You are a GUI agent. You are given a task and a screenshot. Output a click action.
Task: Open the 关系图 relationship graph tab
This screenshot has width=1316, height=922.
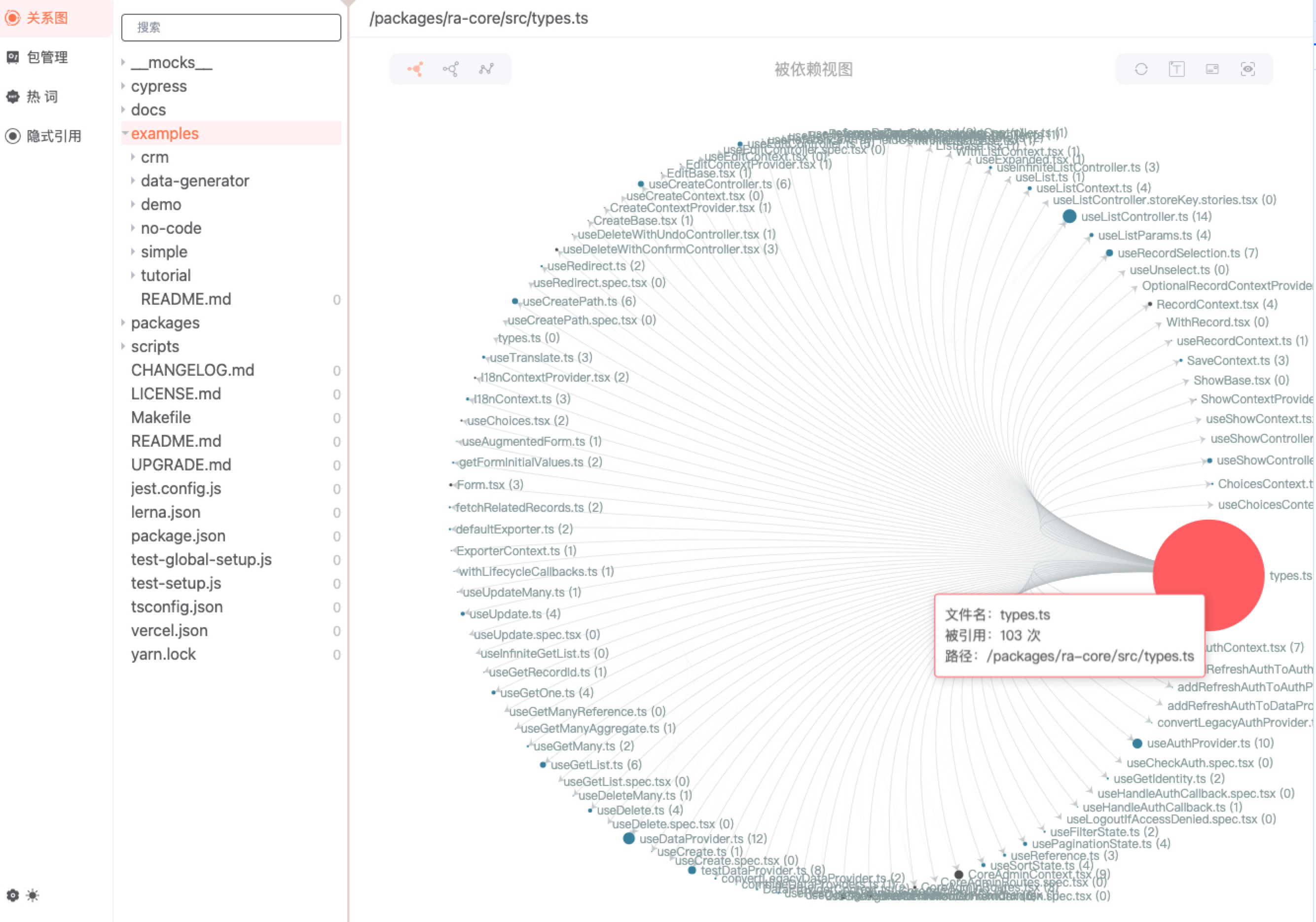47,18
